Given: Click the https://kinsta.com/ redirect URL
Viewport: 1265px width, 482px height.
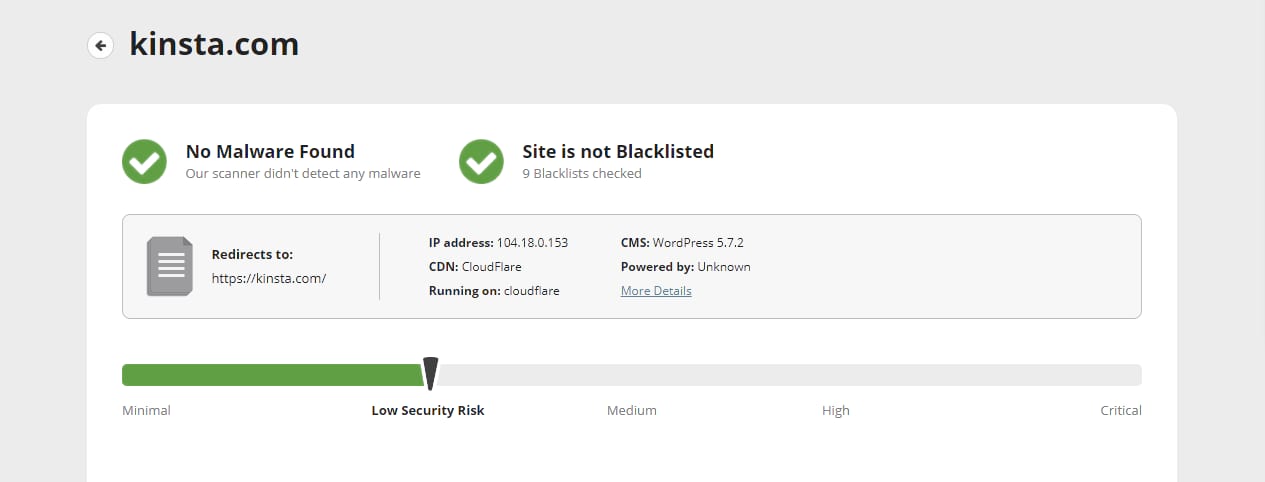Looking at the screenshot, I should pyautogui.click(x=269, y=279).
